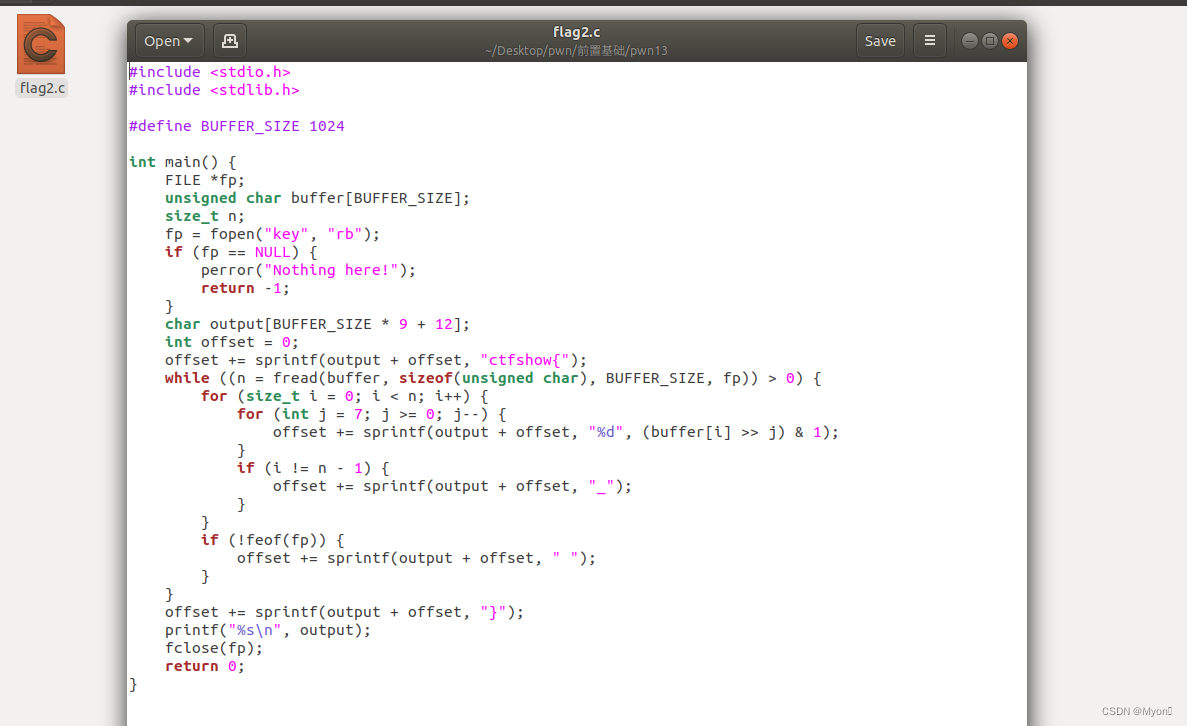
Task: Create a new document using the new-tab icon
Action: point(229,40)
